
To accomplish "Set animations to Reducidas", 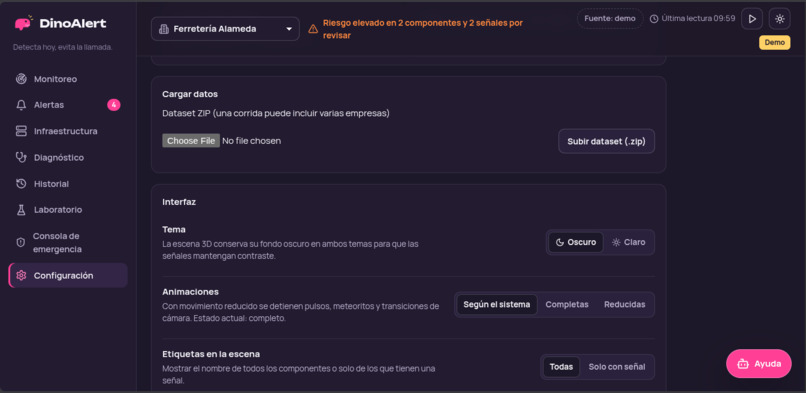I will [625, 305].
